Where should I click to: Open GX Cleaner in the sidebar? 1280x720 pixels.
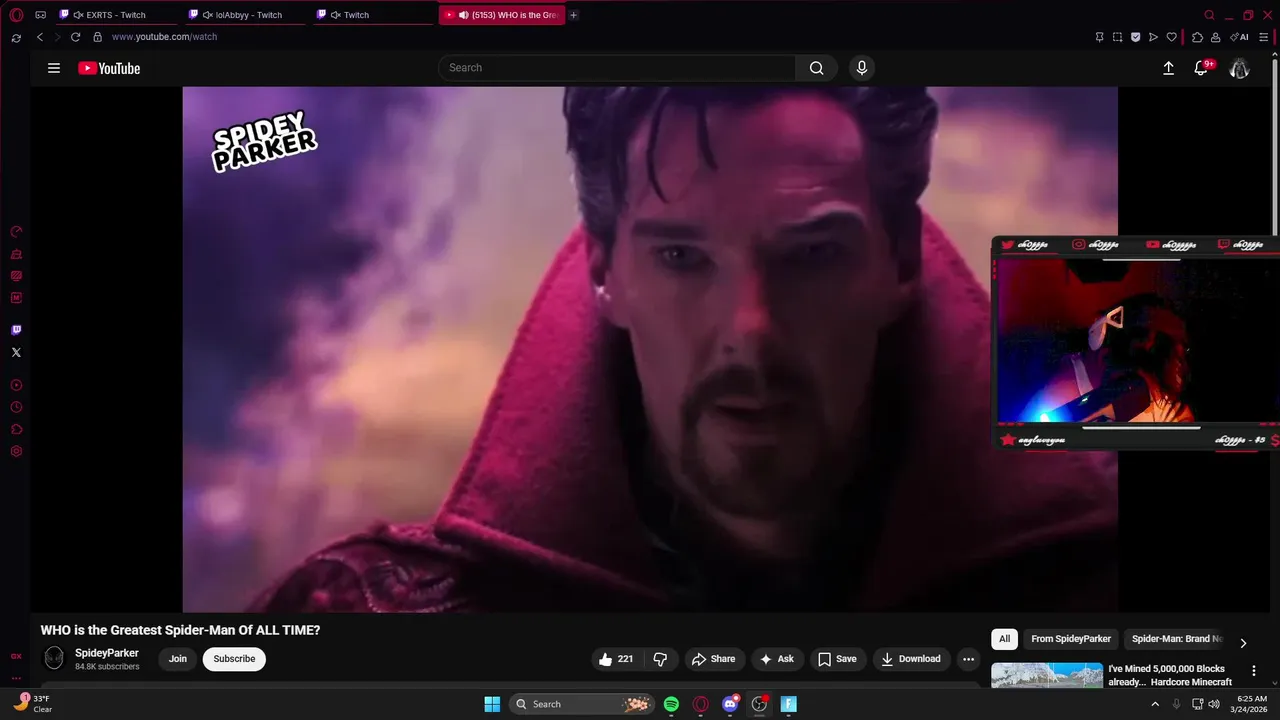coord(16,253)
